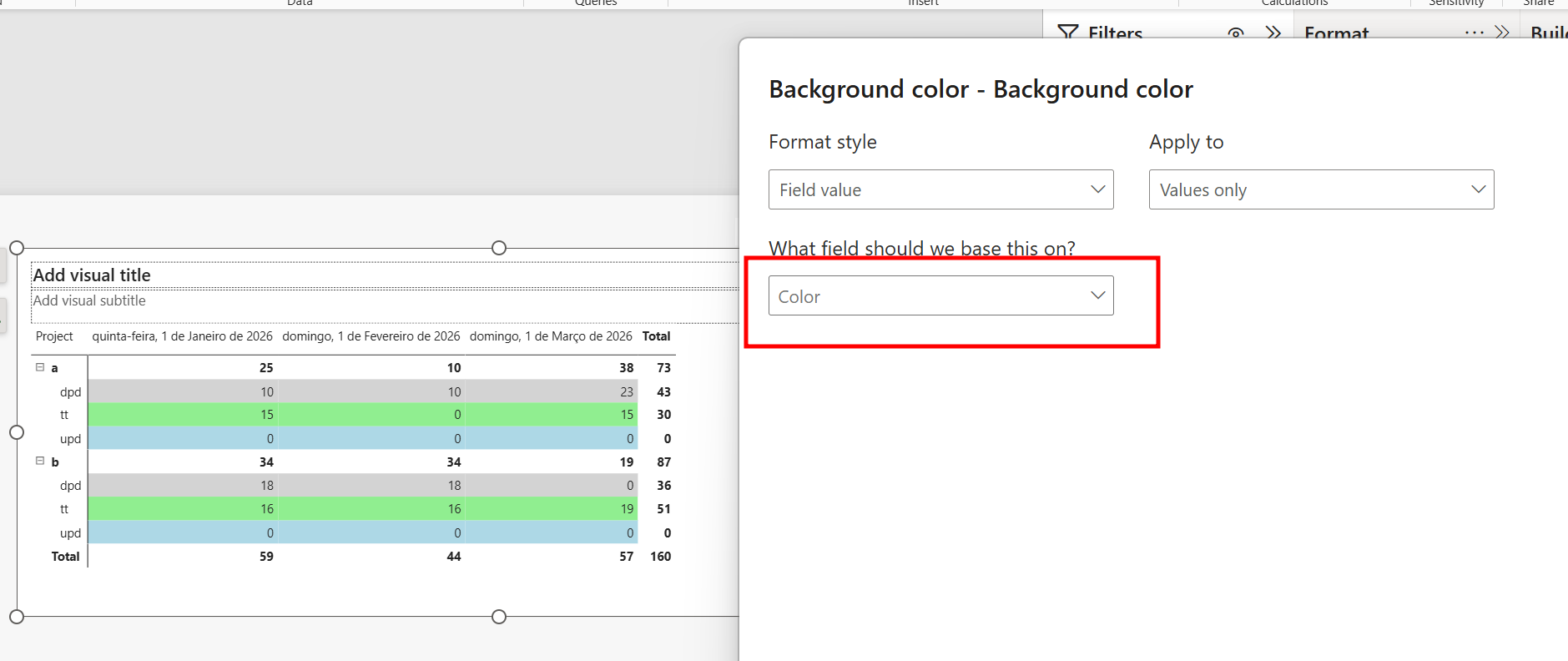Click the Project column header

coord(54,336)
